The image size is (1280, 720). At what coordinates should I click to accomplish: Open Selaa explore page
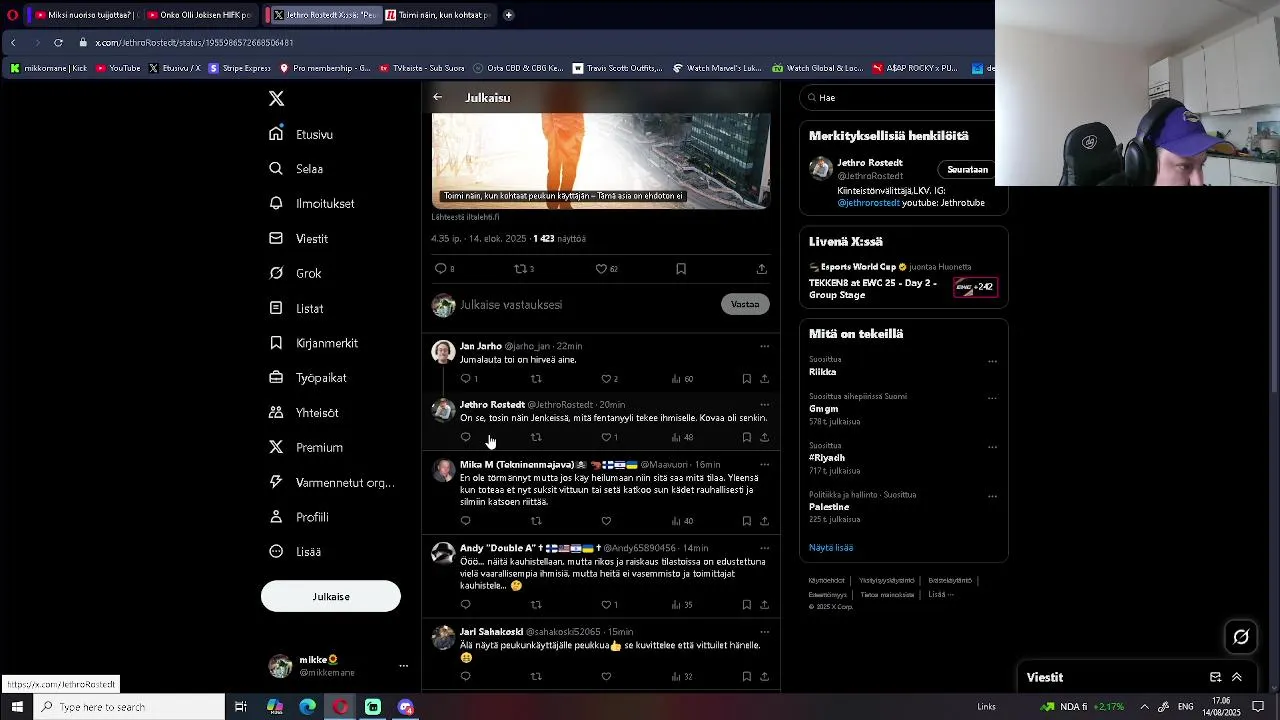coord(296,169)
